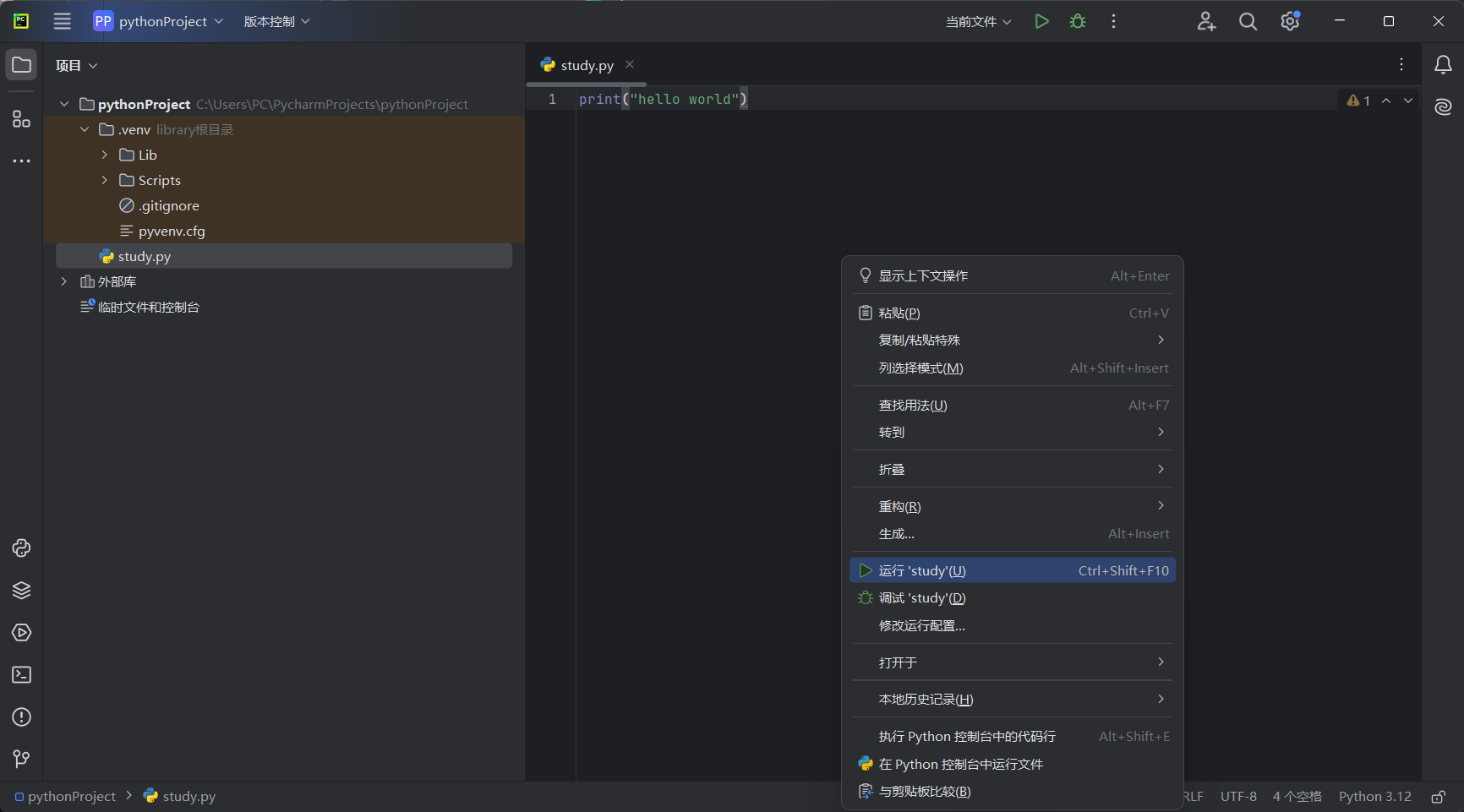The height and width of the screenshot is (812, 1464).
Task: Open Notifications bell icon
Action: tap(1443, 65)
